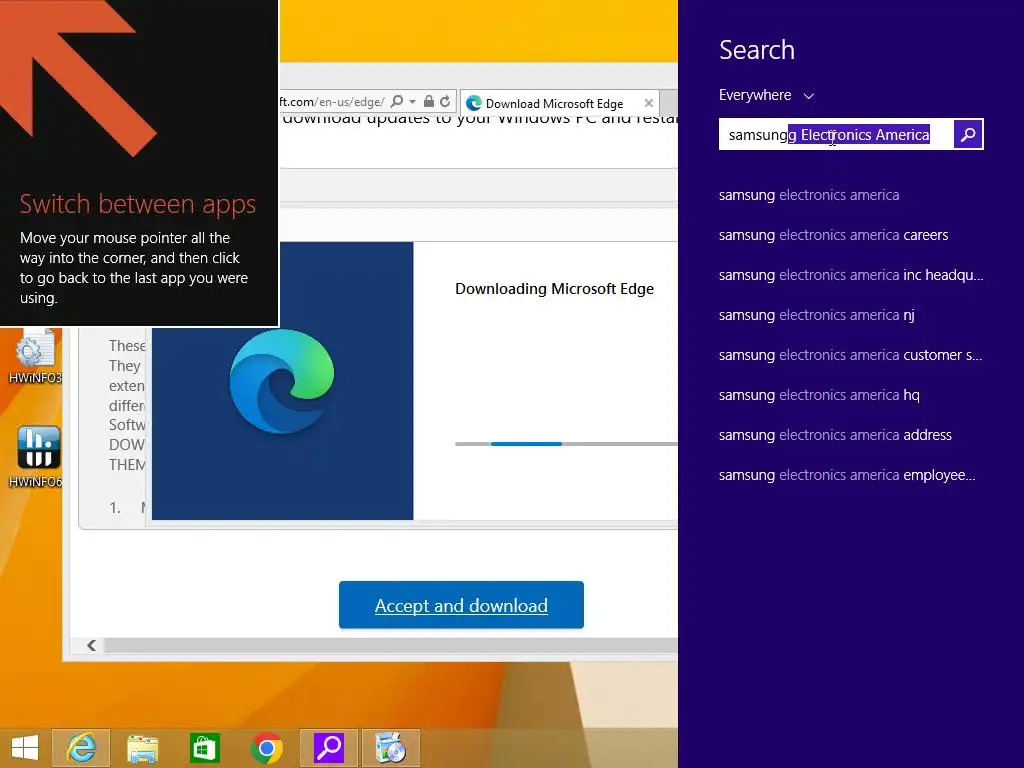
Task: Select 'samsung electronics america inc headqu...' suggestion
Action: (851, 275)
